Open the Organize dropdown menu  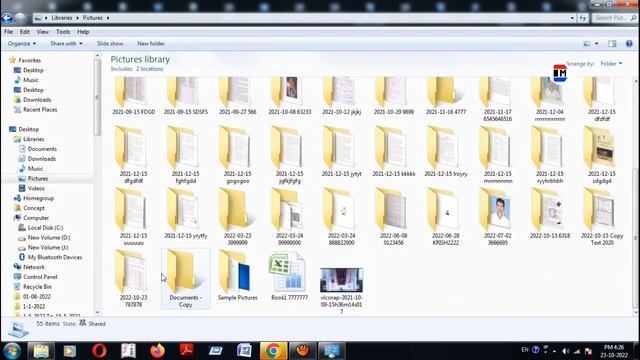(x=22, y=43)
